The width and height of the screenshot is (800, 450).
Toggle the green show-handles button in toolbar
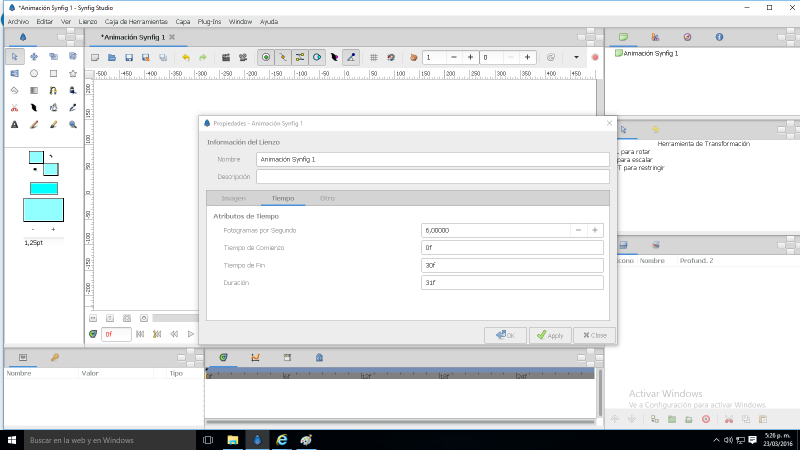click(266, 58)
